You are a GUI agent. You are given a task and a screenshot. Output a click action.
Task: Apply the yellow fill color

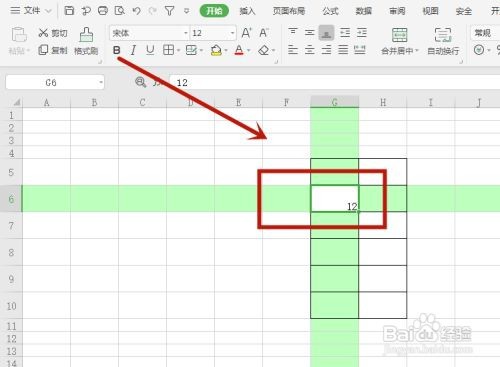216,50
